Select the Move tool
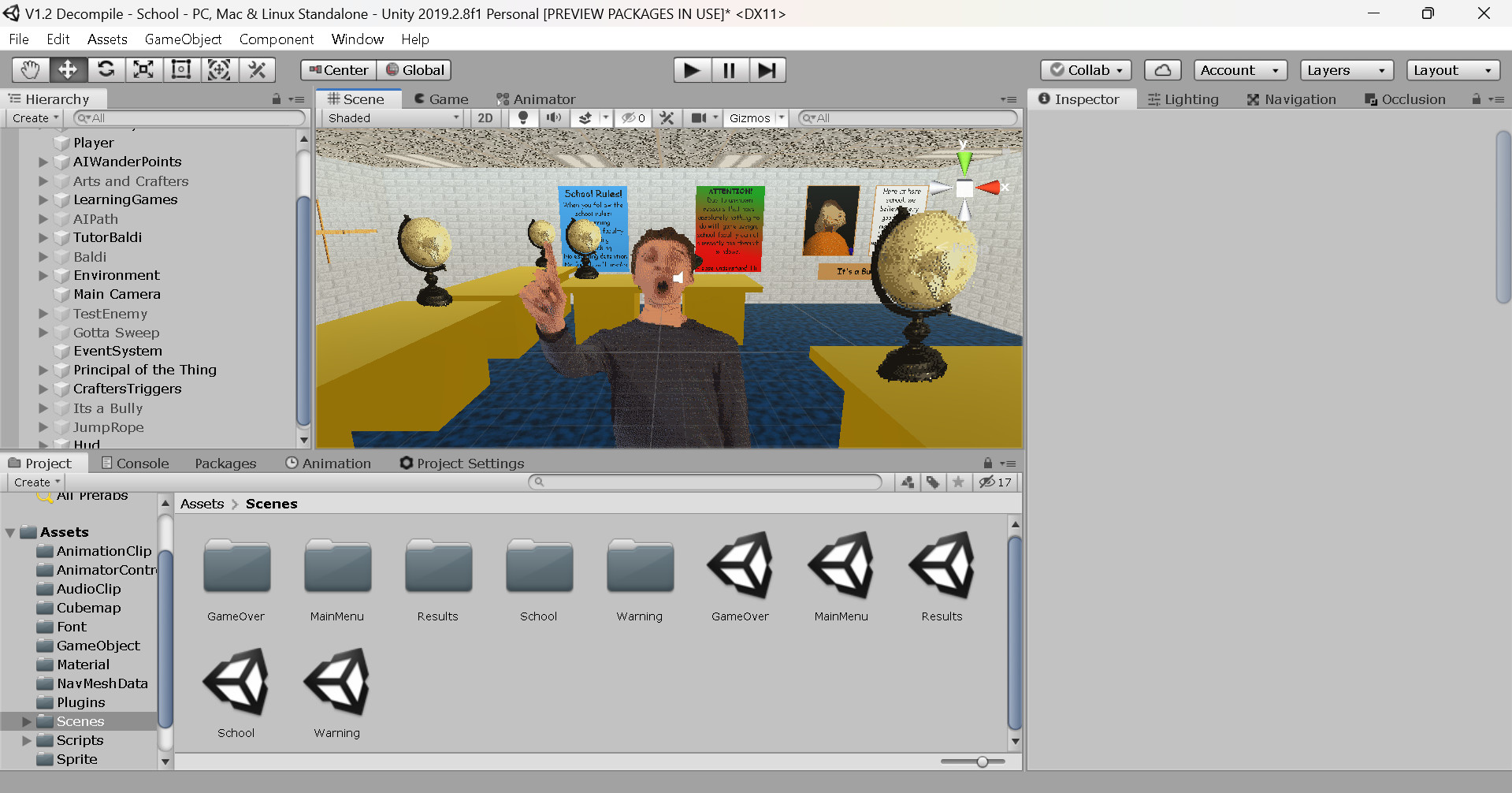Viewport: 1512px width, 793px height. click(68, 69)
